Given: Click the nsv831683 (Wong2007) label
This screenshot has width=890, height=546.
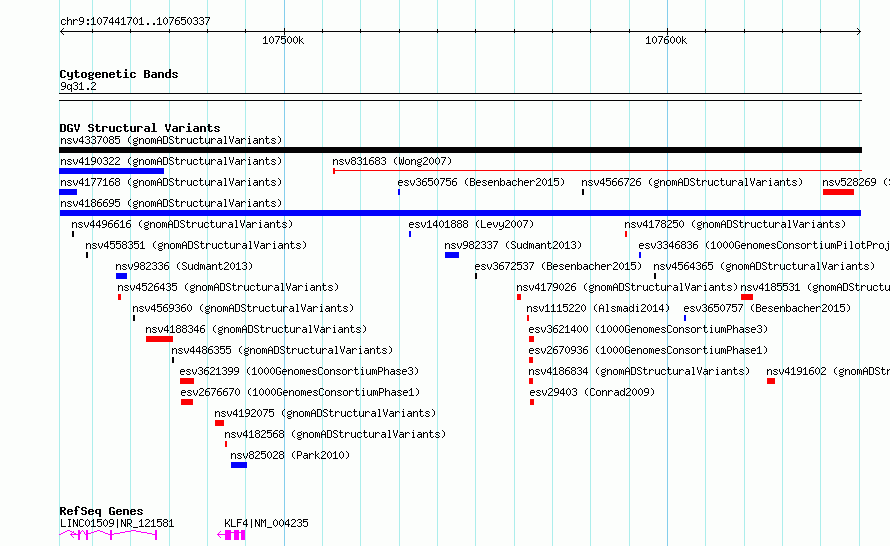Looking at the screenshot, I should 392,161.
